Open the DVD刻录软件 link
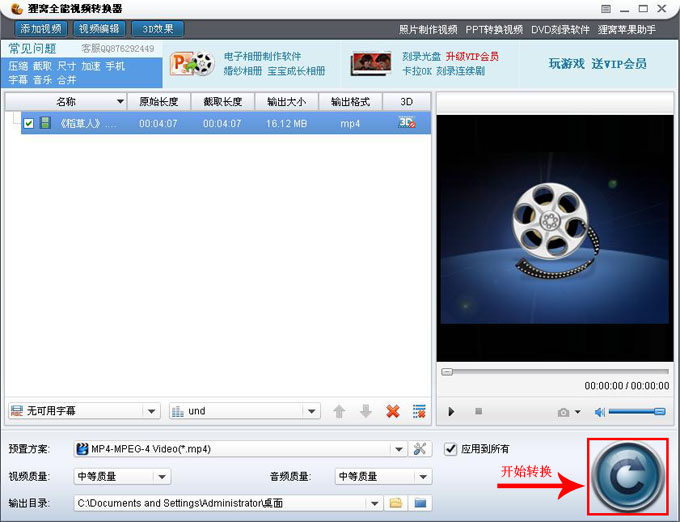The image size is (680, 522). tap(560, 29)
